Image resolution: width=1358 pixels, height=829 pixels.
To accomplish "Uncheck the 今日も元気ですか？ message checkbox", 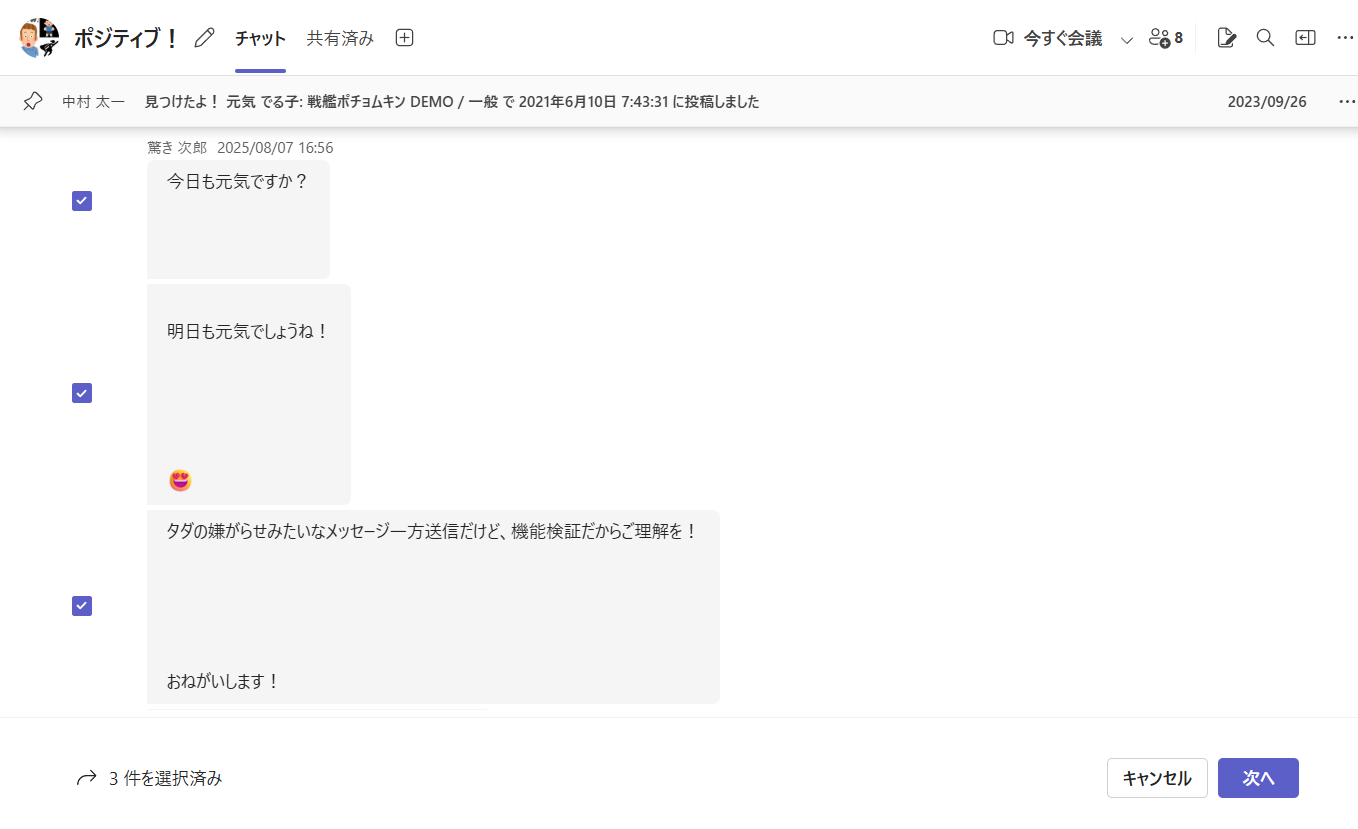I will 82,201.
